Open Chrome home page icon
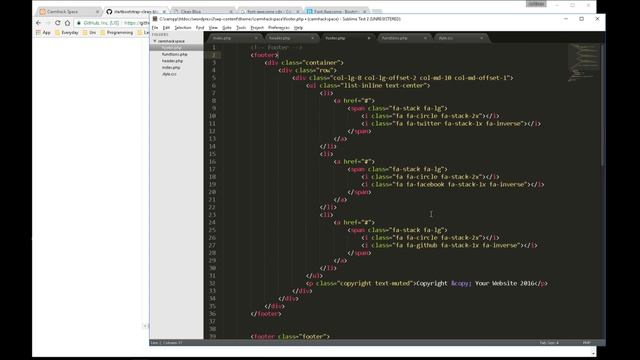Screen dimensions: 640x360 (67, 23)
